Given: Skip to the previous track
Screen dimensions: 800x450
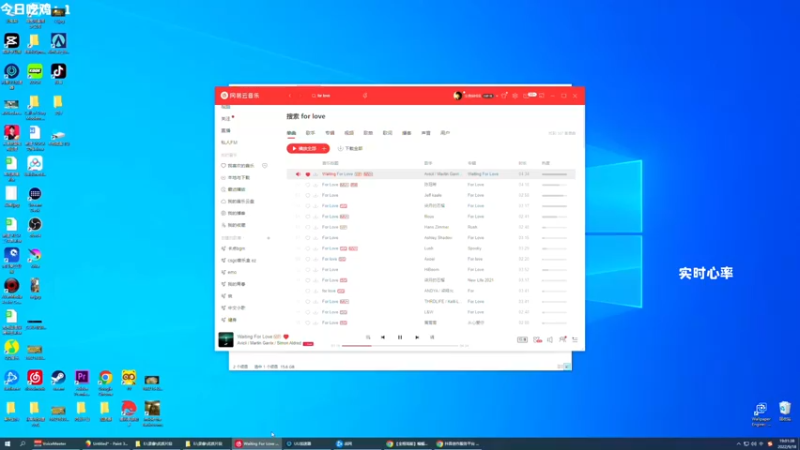Looking at the screenshot, I should pyautogui.click(x=383, y=337).
